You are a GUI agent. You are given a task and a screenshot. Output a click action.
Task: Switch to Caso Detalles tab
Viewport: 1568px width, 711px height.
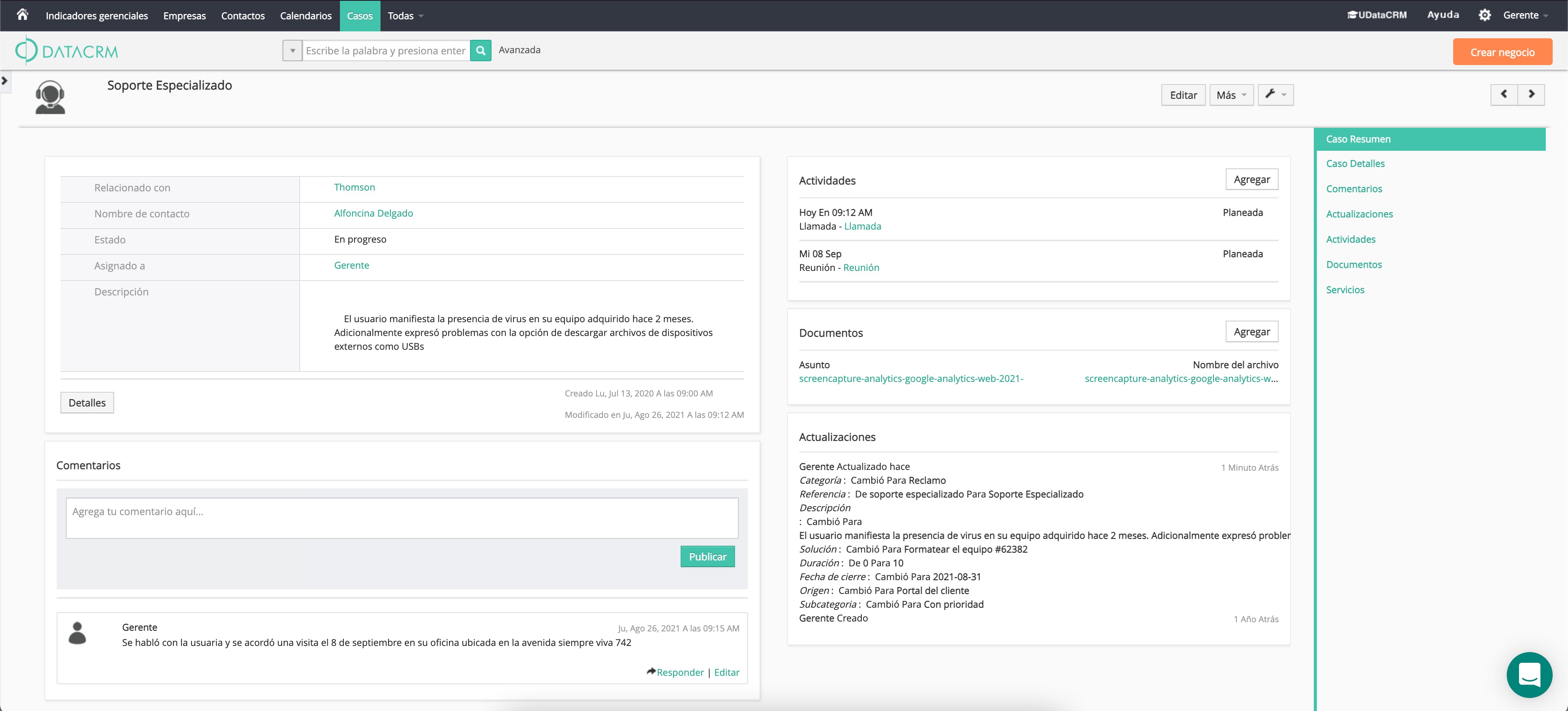click(1355, 164)
